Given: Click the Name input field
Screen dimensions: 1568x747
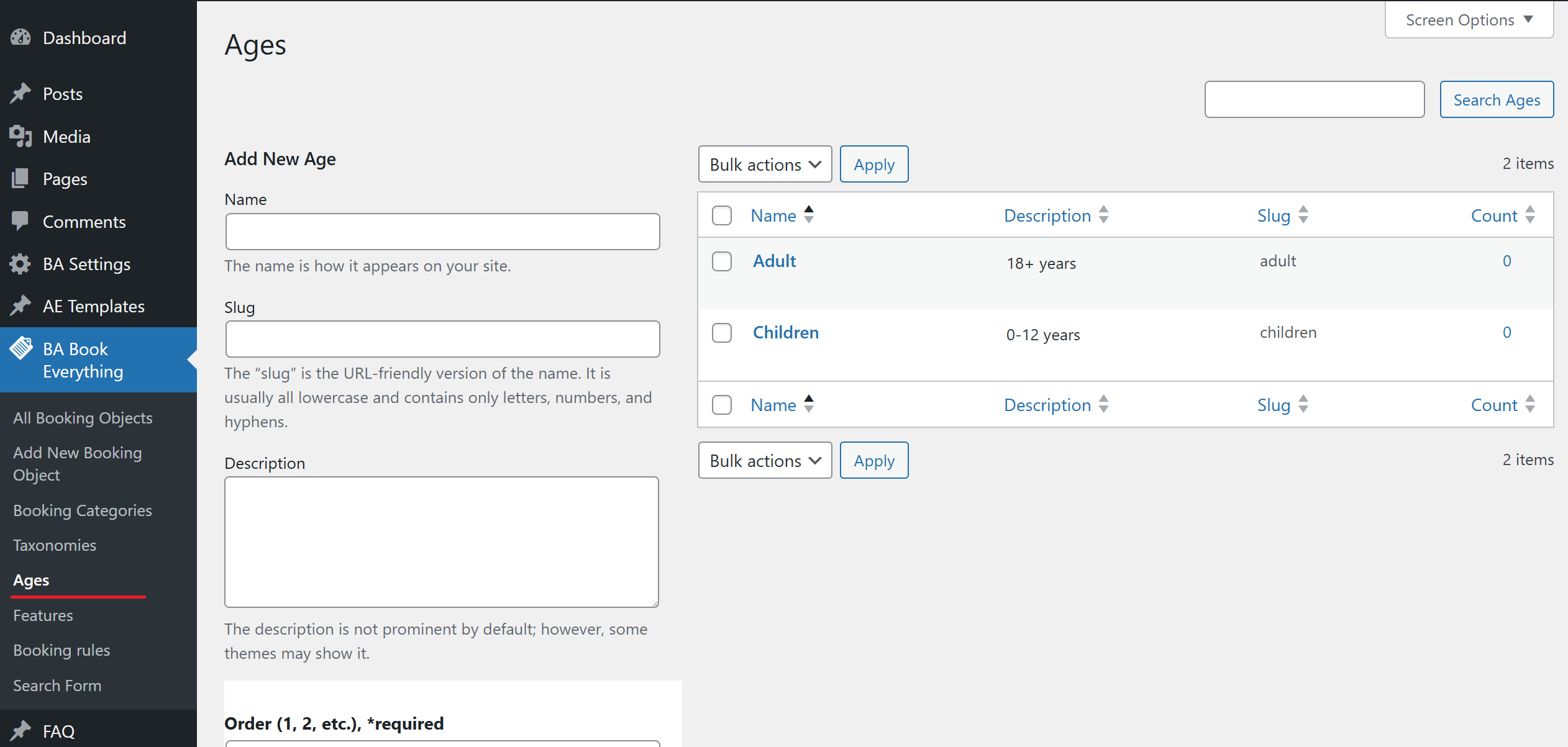Looking at the screenshot, I should coord(442,232).
